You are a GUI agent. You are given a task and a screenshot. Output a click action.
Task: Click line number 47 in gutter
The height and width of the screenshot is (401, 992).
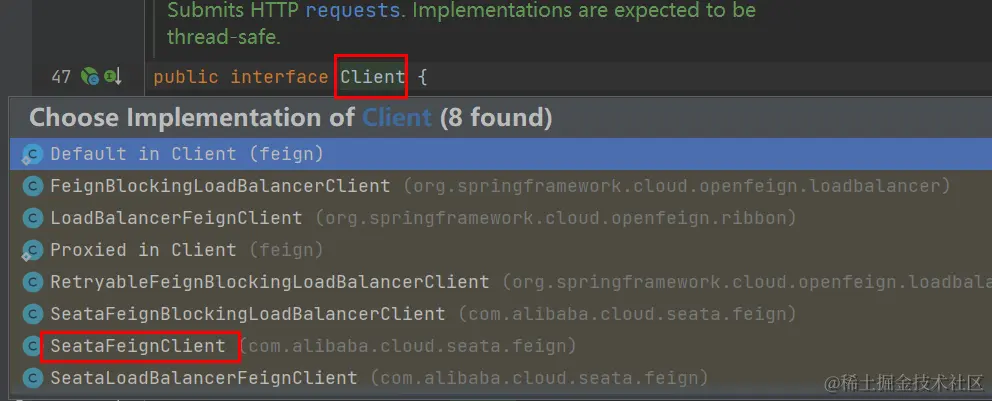coord(61,77)
